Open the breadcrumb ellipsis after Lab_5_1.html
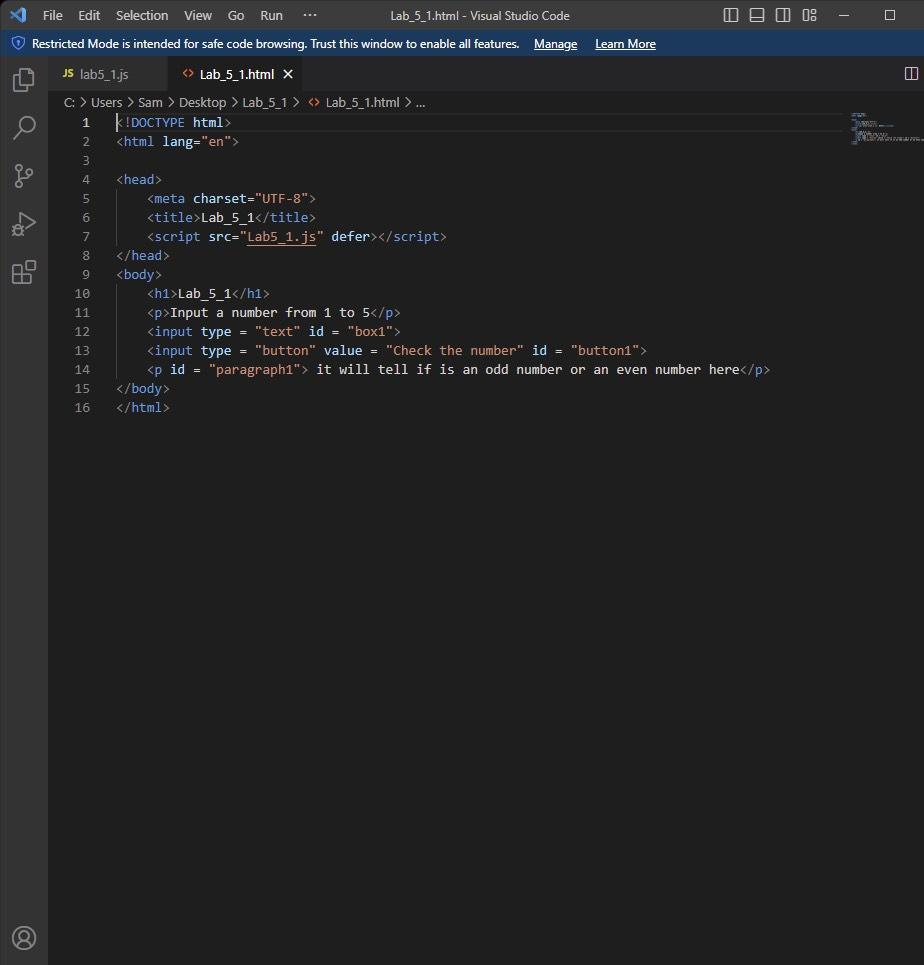Viewport: 924px width, 965px height. pyautogui.click(x=420, y=102)
